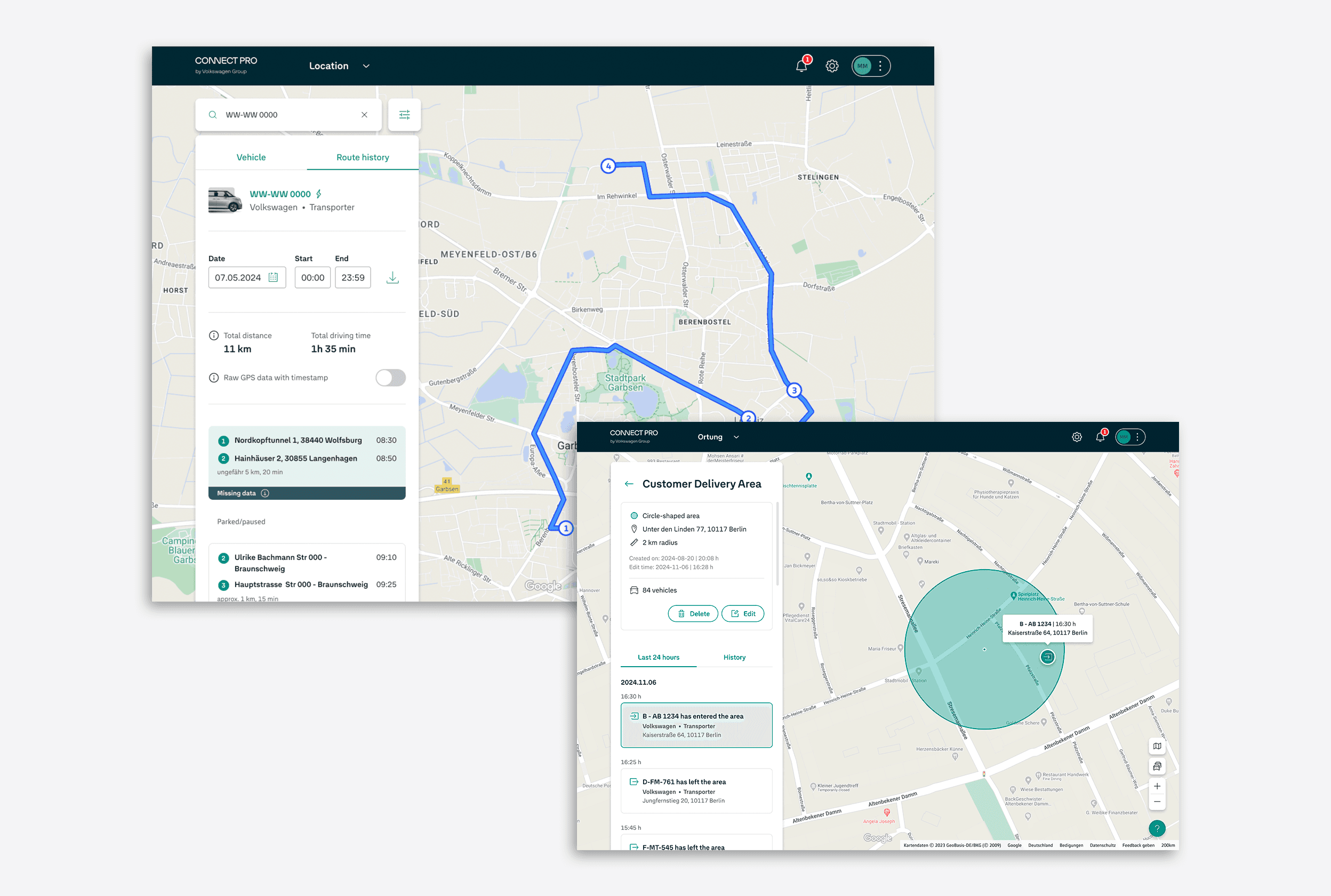This screenshot has height=896, width=1331.
Task: Switch to the Vehicle tab
Action: point(251,157)
